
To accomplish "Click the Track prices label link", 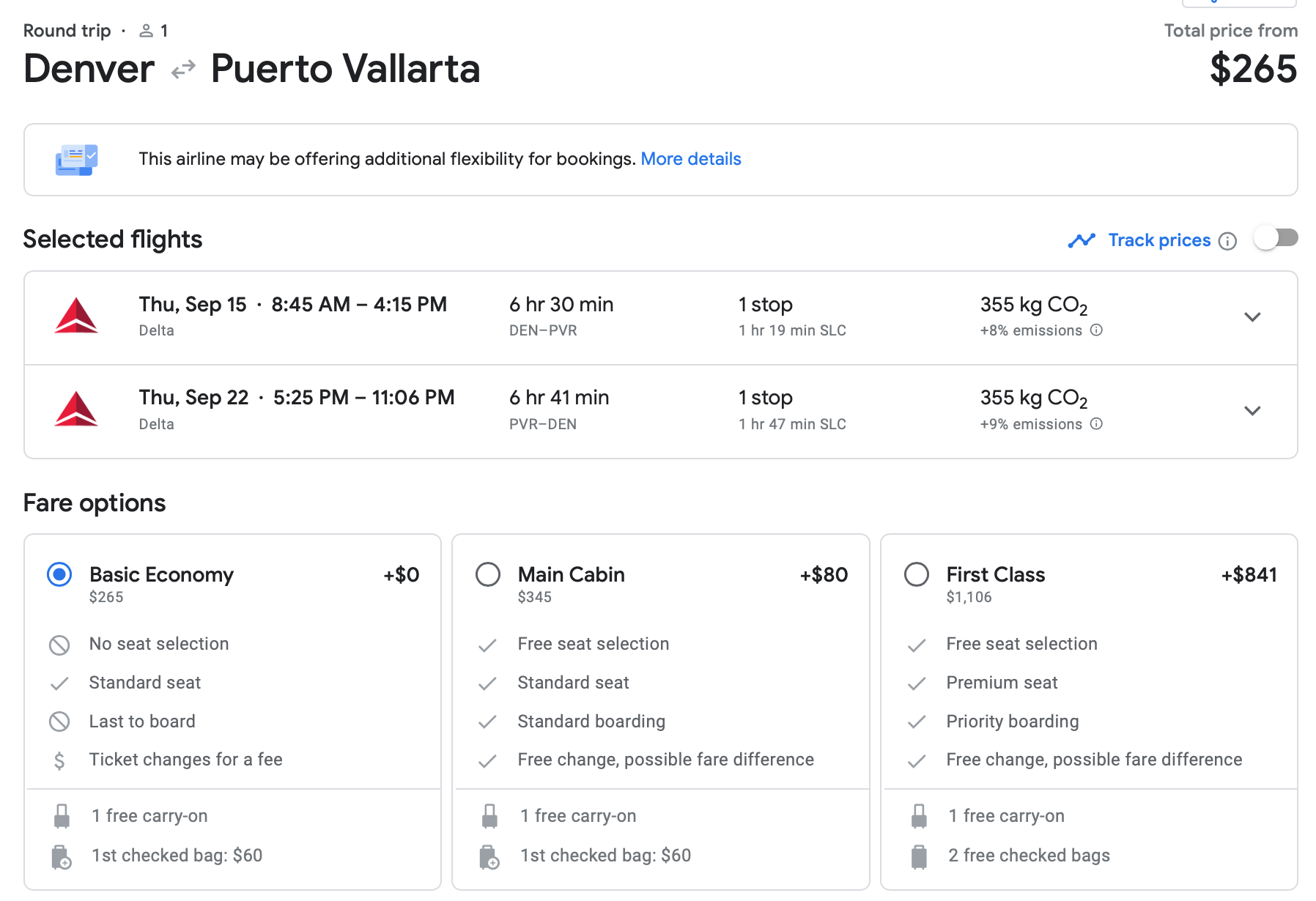I will pyautogui.click(x=1159, y=240).
